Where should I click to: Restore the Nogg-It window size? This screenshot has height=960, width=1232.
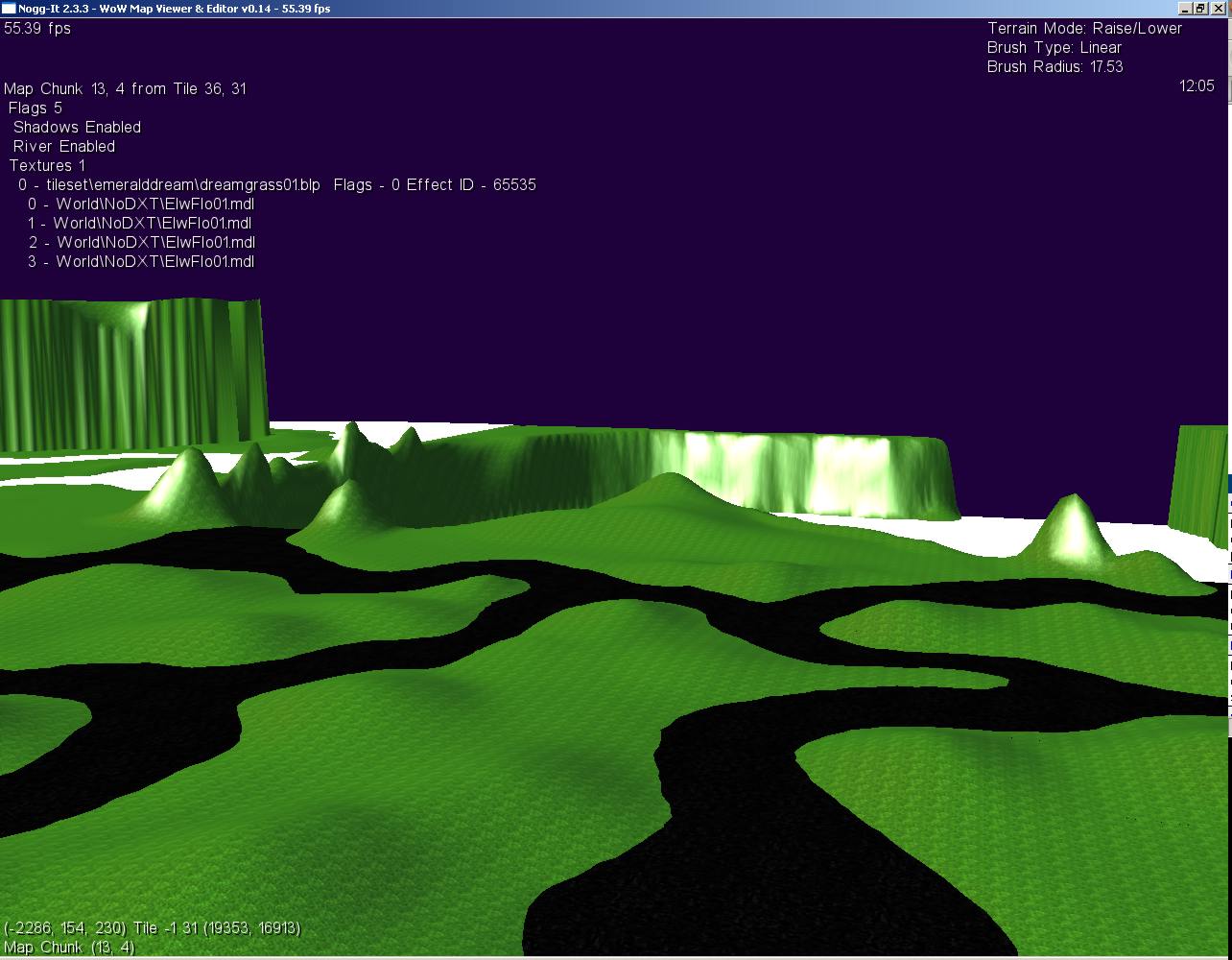pyautogui.click(x=1200, y=9)
